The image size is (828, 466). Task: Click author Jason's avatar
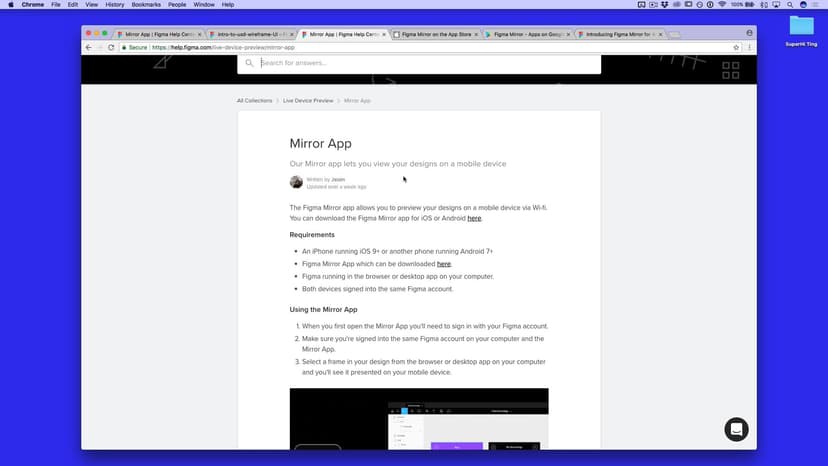[x=296, y=182]
